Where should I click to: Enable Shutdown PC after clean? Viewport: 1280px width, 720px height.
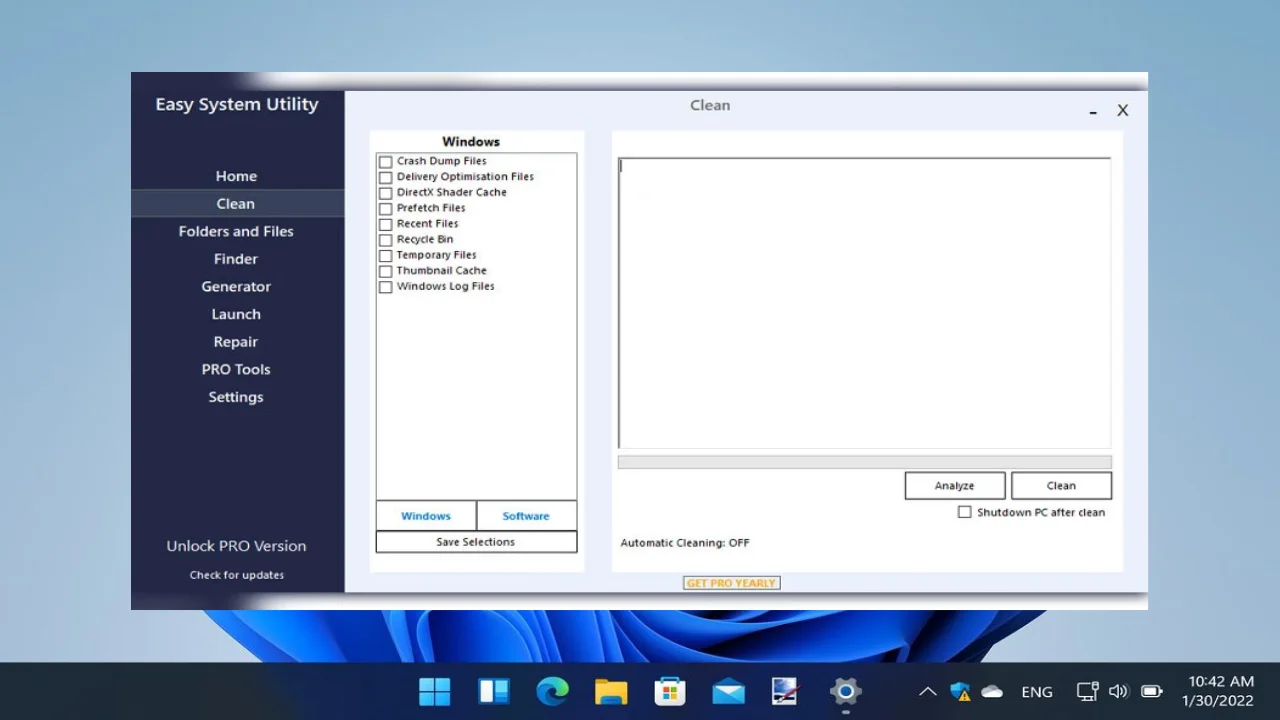964,512
